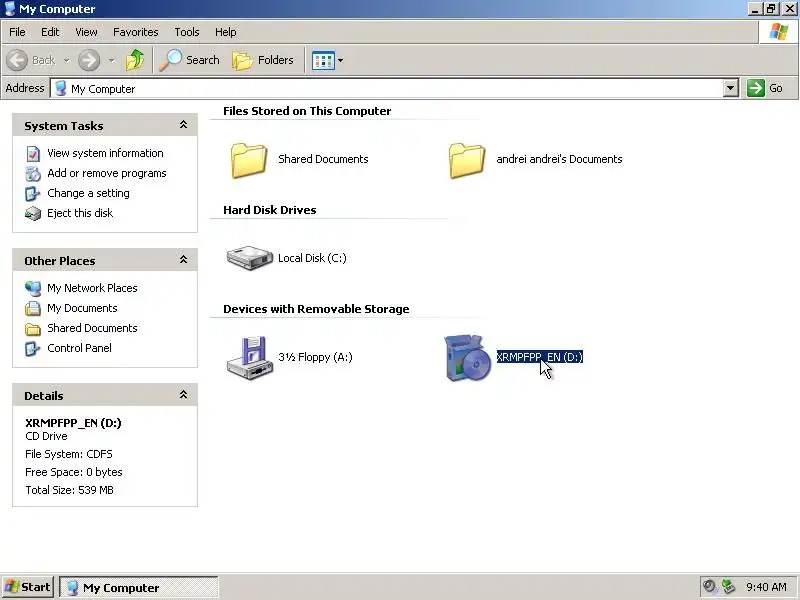Click the Shared Documents sidebar icon
The height and width of the screenshot is (600, 800).
tap(33, 329)
